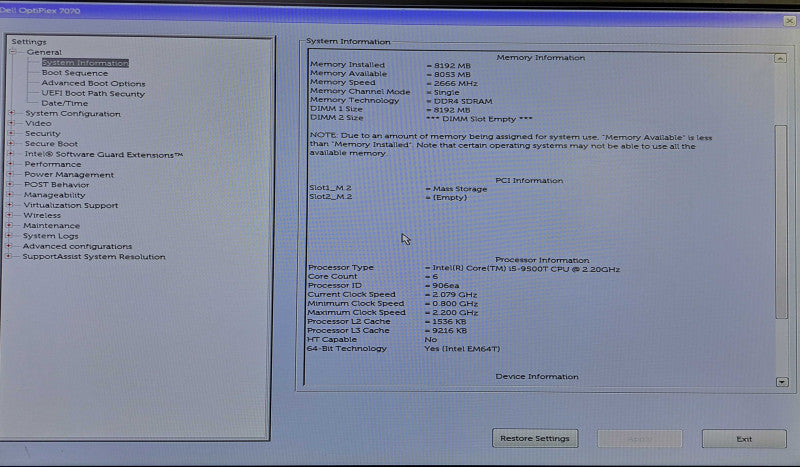800x467 pixels.
Task: Click the scroll up arrow
Action: (x=780, y=58)
